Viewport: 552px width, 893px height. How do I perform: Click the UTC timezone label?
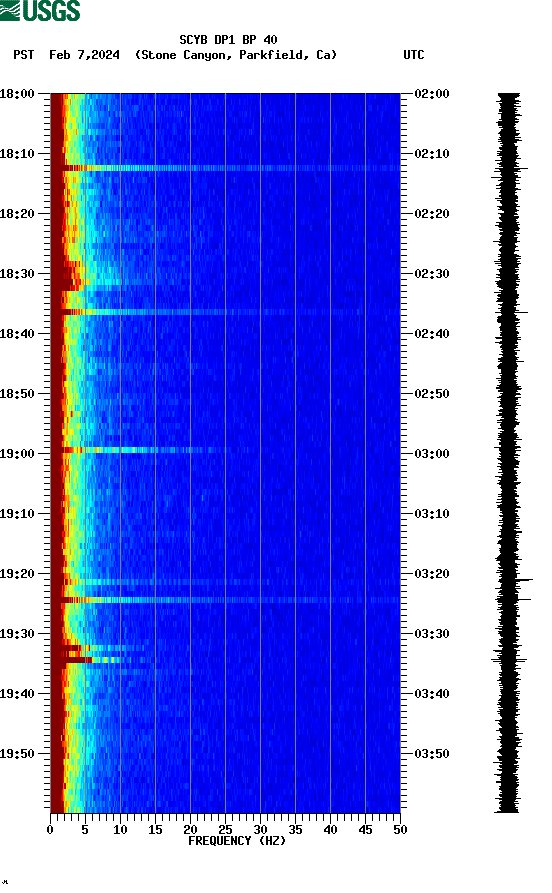[x=414, y=55]
